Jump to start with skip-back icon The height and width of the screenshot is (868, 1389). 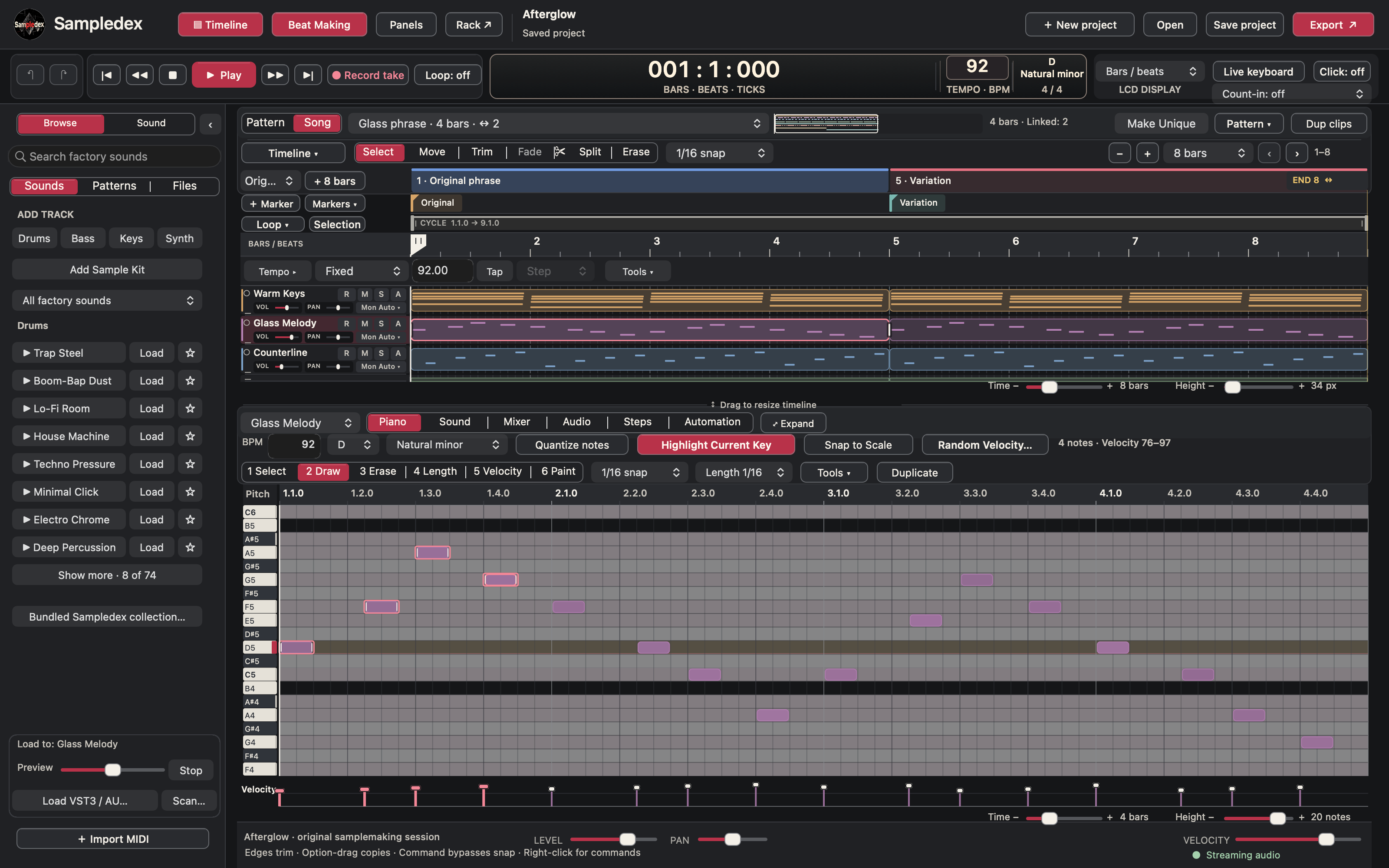[x=107, y=75]
